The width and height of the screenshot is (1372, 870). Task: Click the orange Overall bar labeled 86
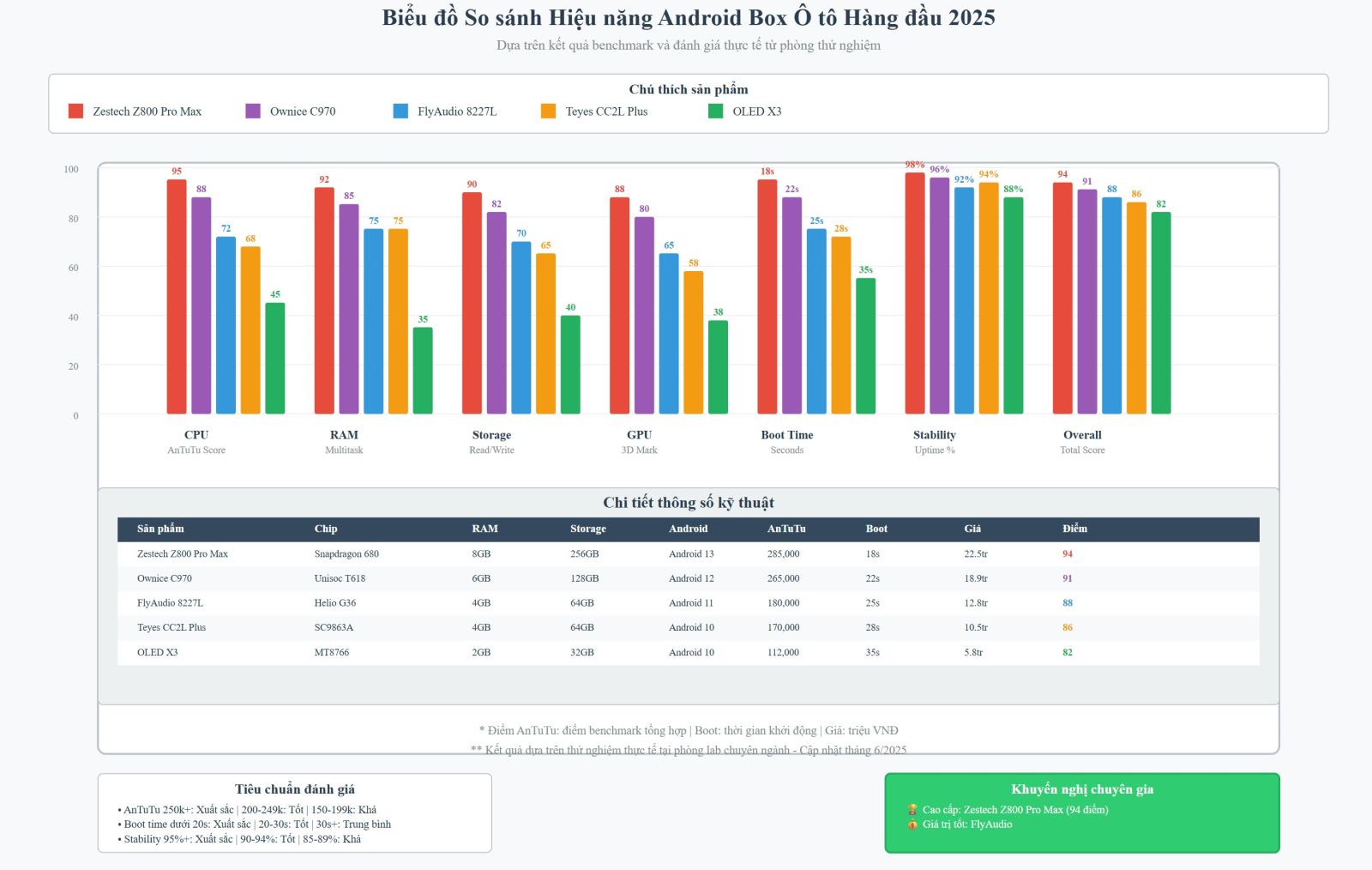click(1136, 308)
